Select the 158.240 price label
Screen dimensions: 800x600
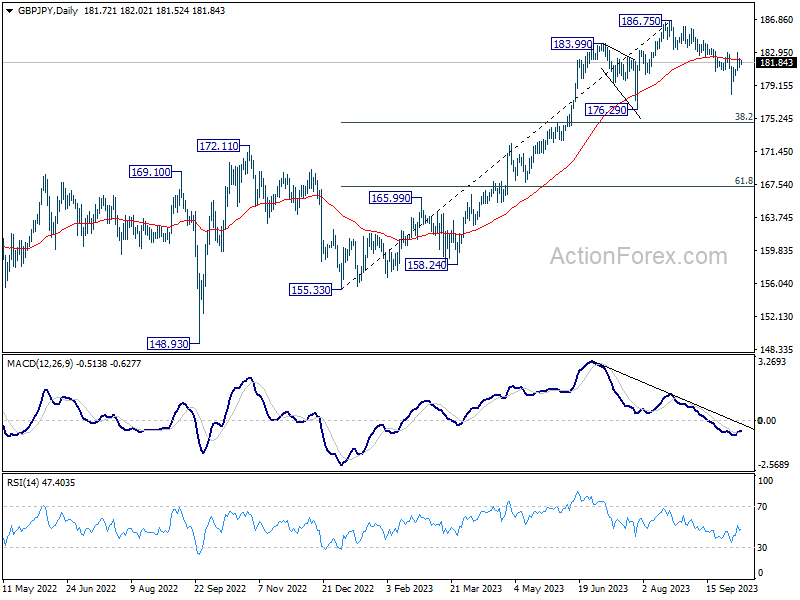point(426,265)
